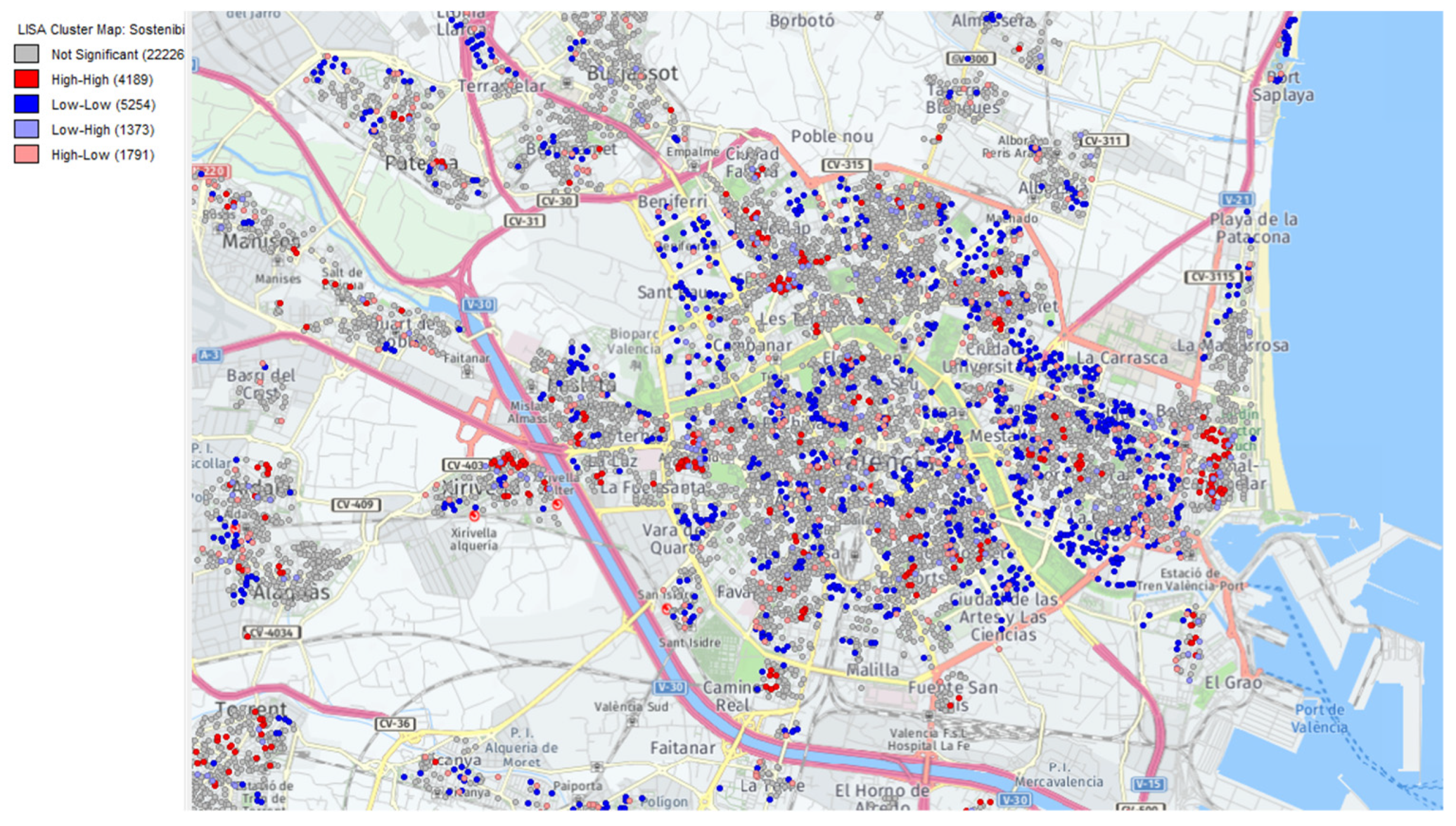
Task: Click the CV-4034 road shield icon
Action: click(272, 633)
